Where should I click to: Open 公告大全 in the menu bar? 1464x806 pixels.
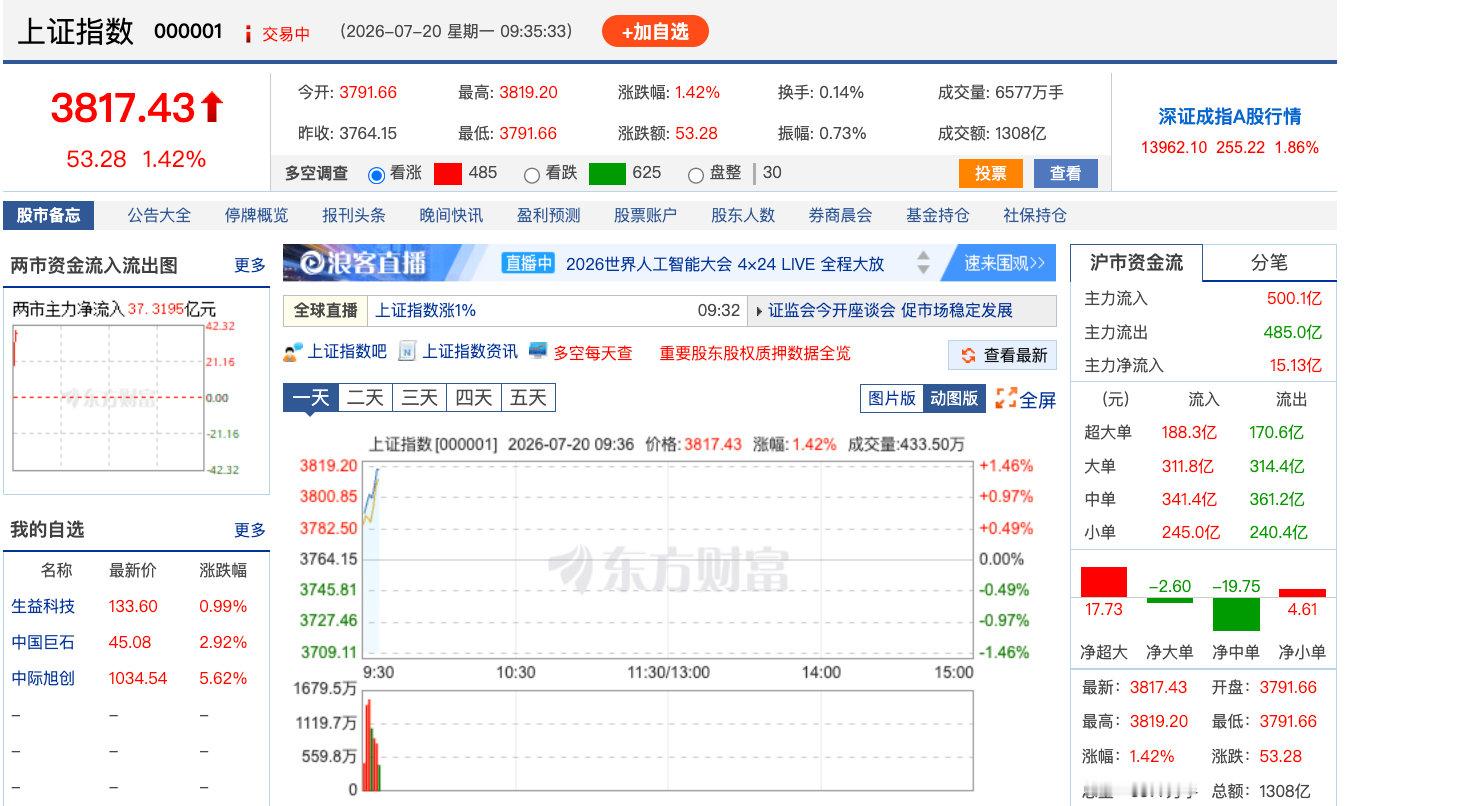click(159, 215)
